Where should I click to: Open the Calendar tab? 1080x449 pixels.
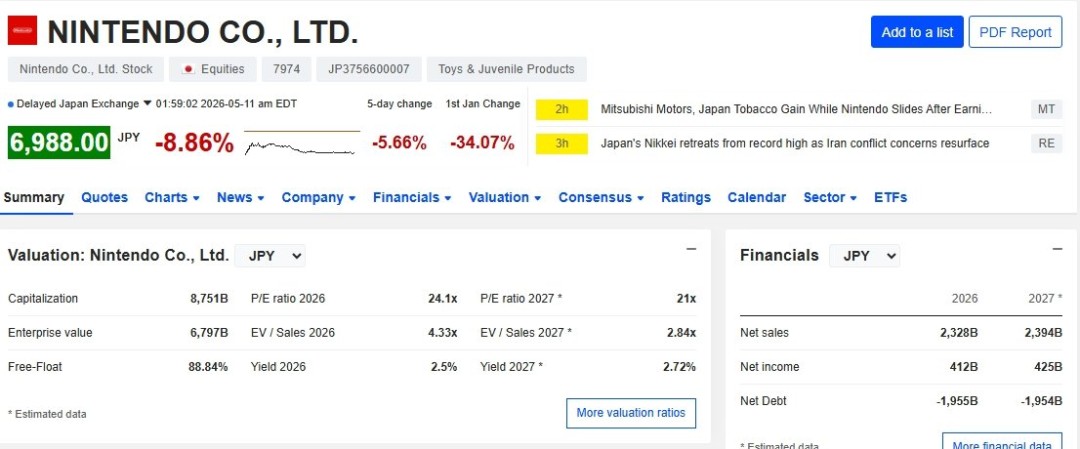pyautogui.click(x=756, y=198)
